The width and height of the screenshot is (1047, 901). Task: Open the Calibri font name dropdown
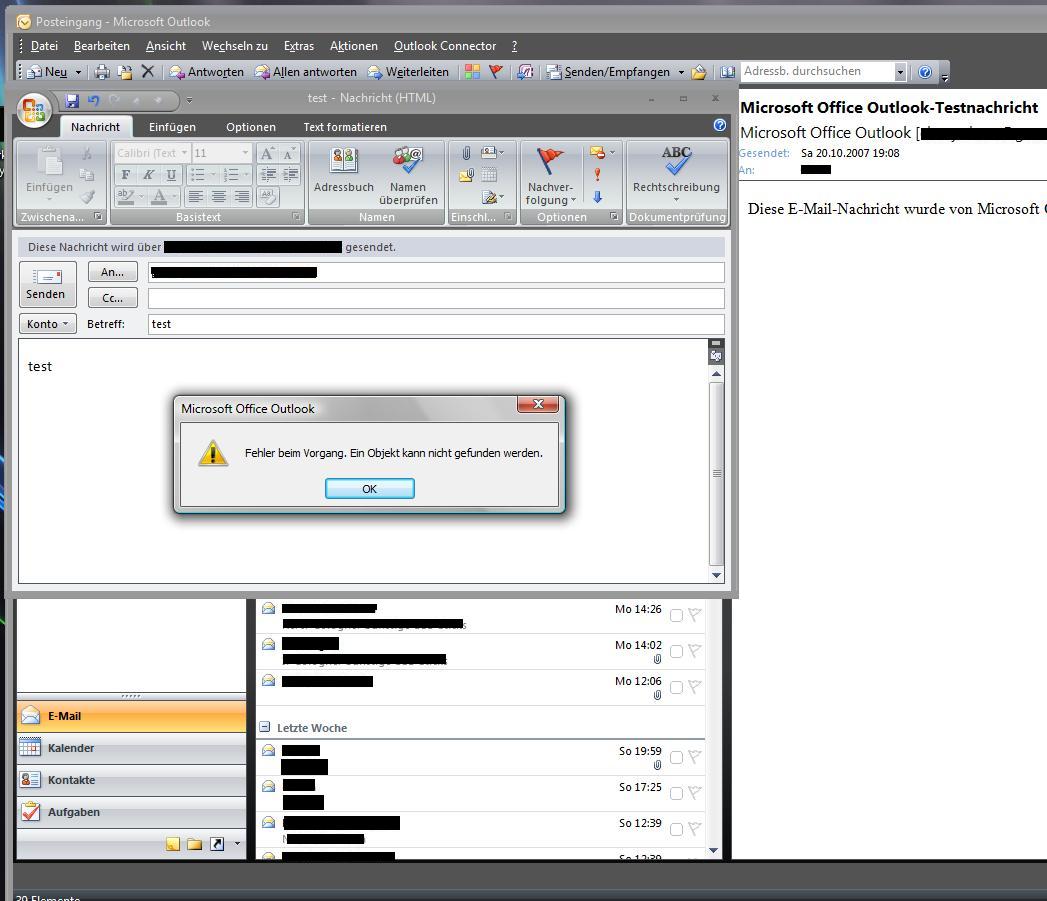[184, 153]
